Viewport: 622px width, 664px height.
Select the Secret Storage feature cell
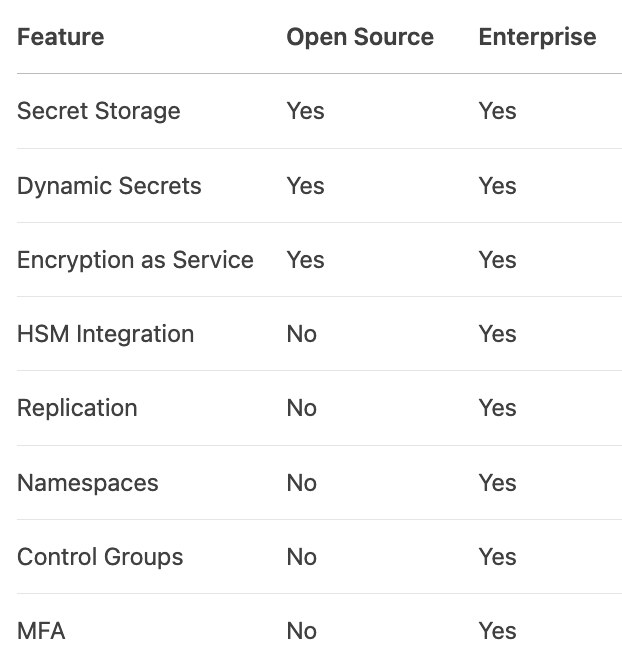pos(99,111)
